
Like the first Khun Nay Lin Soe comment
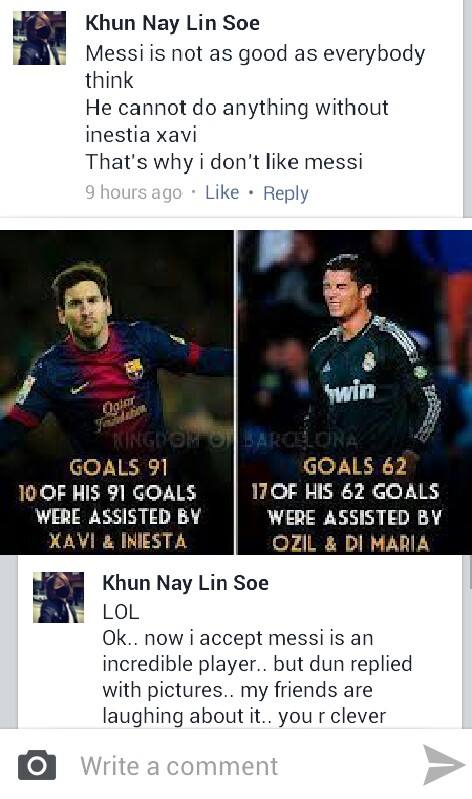[222, 192]
